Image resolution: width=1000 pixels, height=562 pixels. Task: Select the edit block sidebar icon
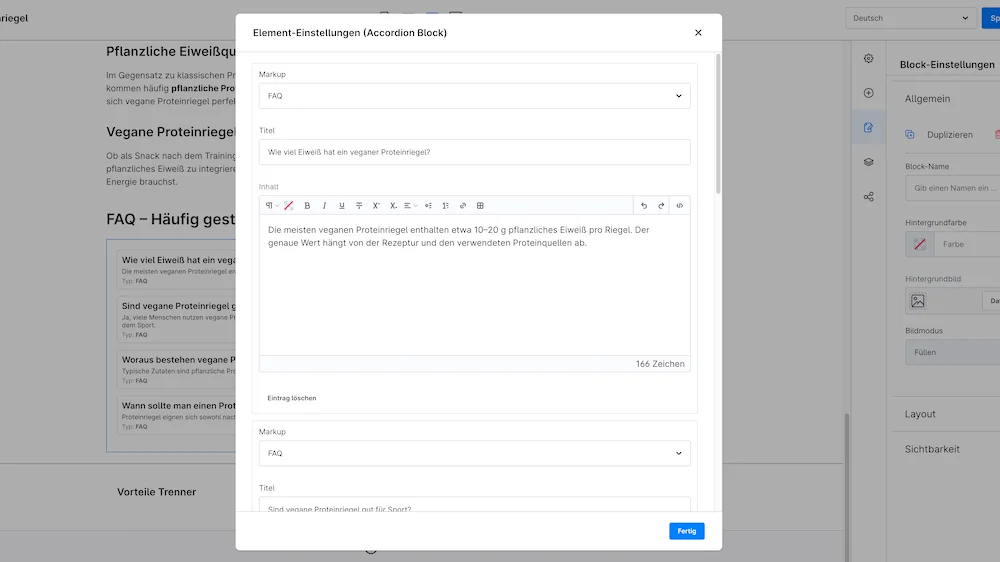(869, 128)
